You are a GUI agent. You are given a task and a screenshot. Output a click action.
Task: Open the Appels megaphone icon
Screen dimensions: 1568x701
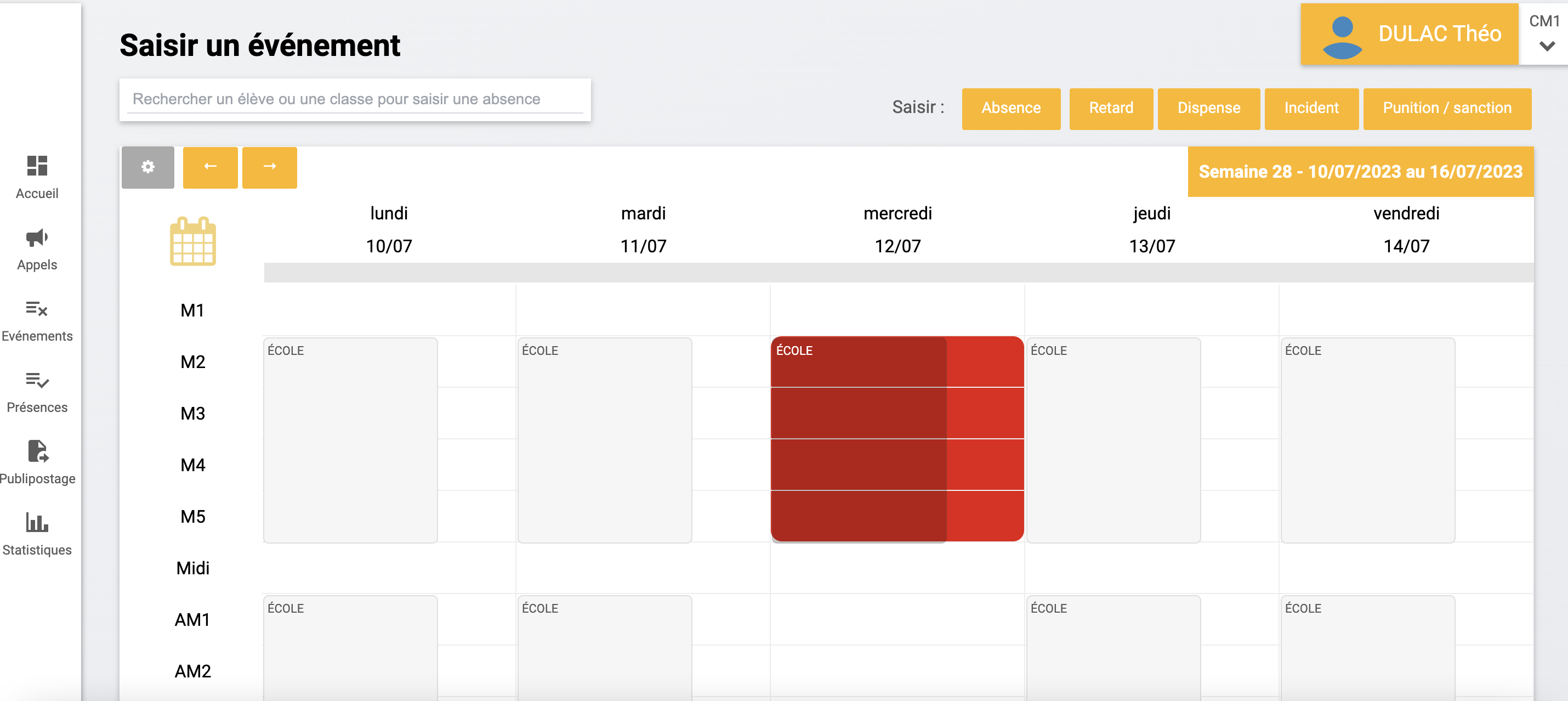[x=37, y=237]
